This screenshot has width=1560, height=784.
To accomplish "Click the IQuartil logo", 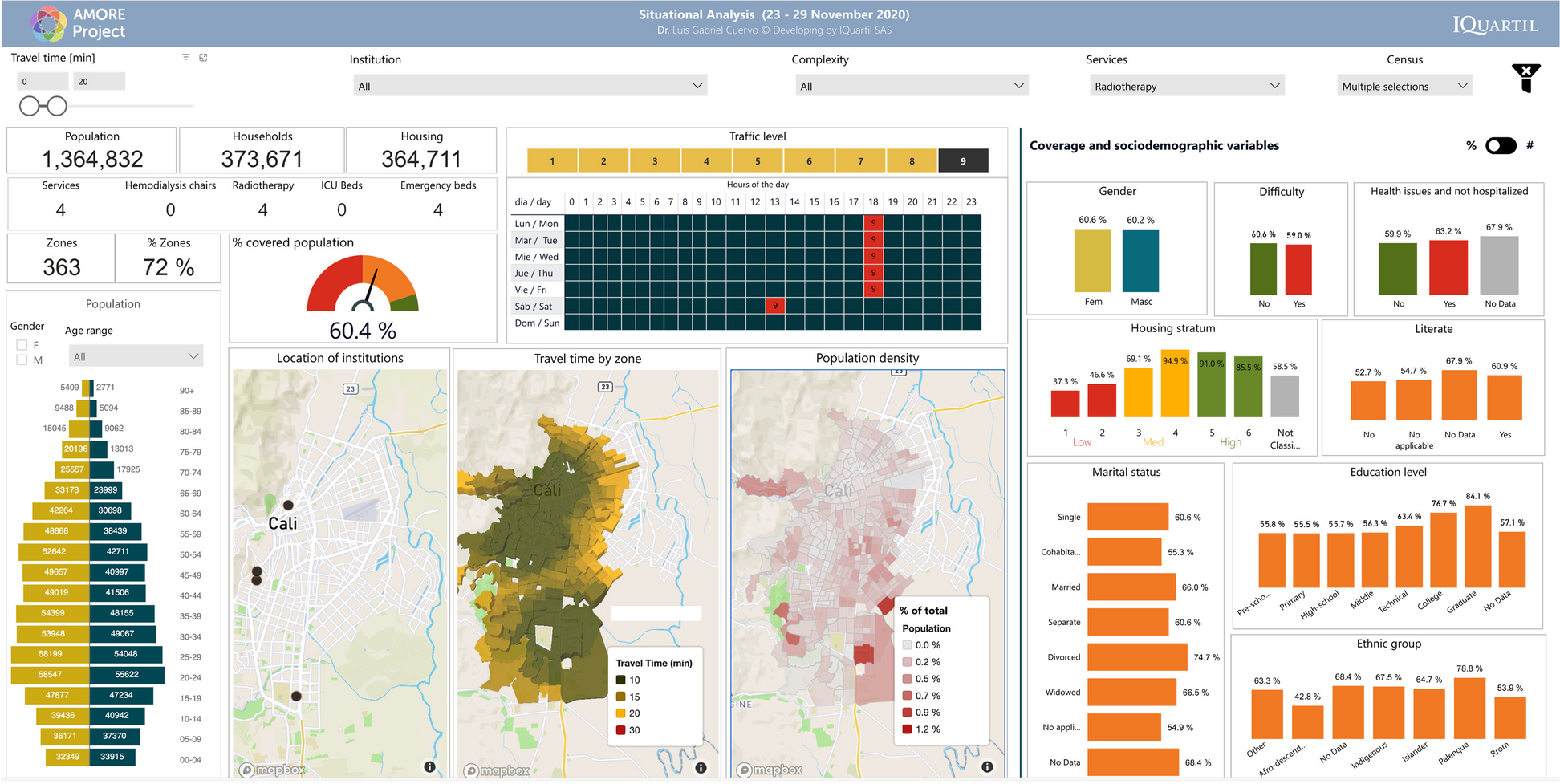I will point(1495,25).
